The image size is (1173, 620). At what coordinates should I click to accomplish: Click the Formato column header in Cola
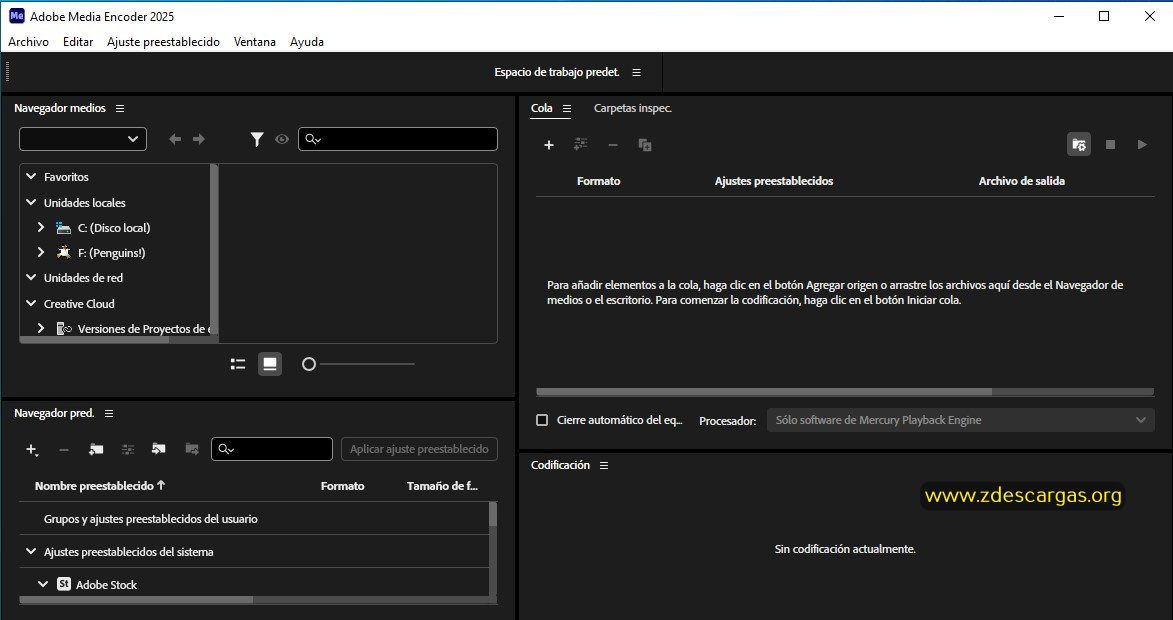tap(598, 181)
